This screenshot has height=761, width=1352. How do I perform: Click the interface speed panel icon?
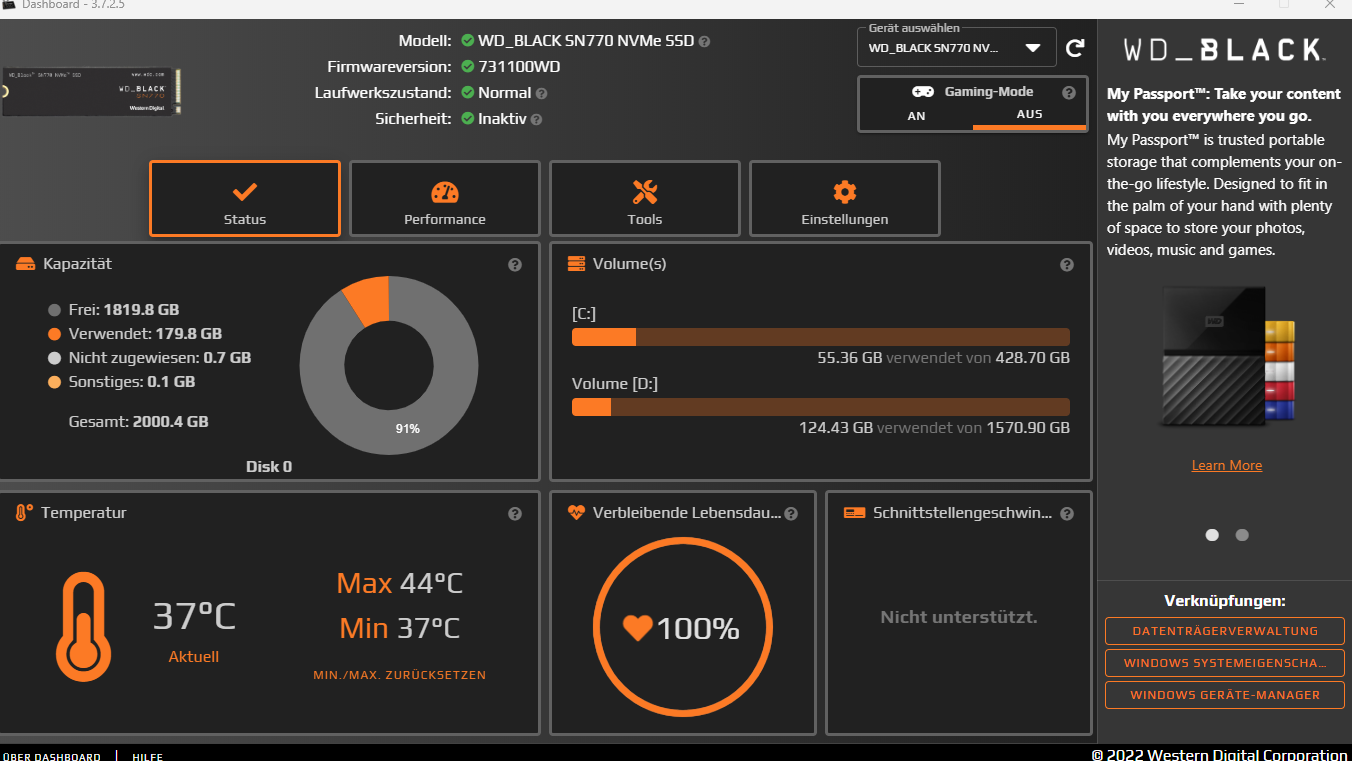click(854, 513)
